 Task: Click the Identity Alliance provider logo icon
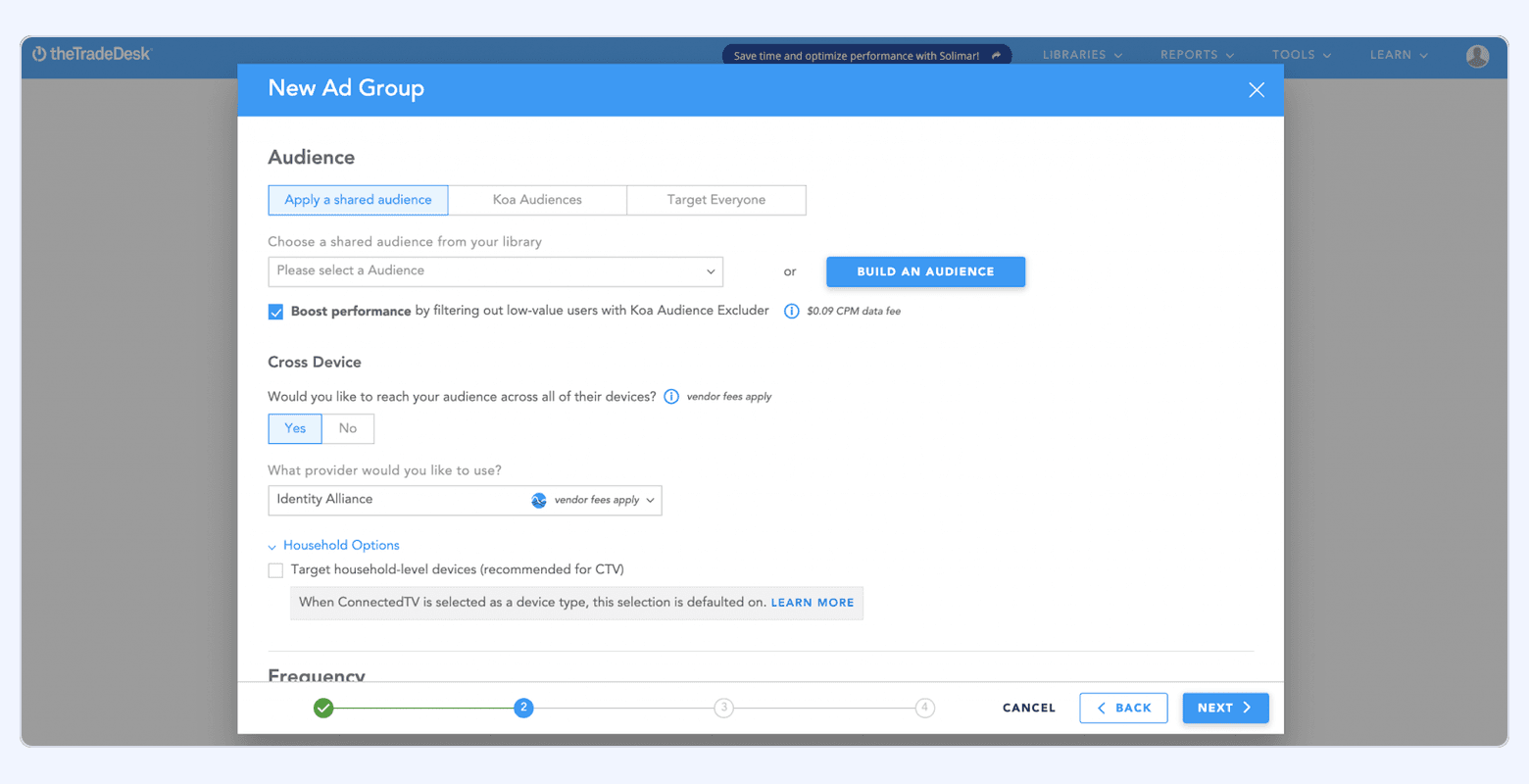(539, 500)
